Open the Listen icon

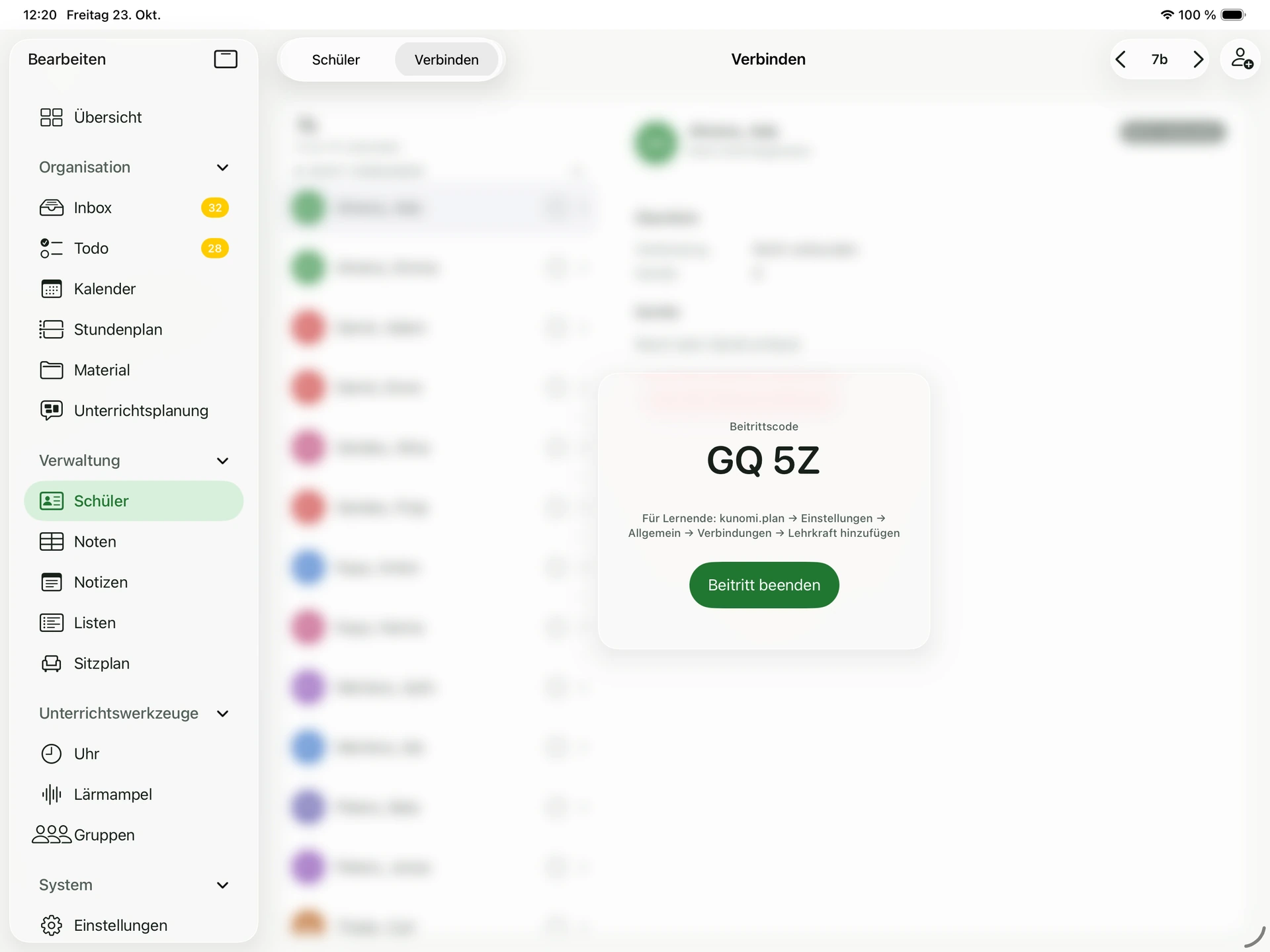[51, 623]
